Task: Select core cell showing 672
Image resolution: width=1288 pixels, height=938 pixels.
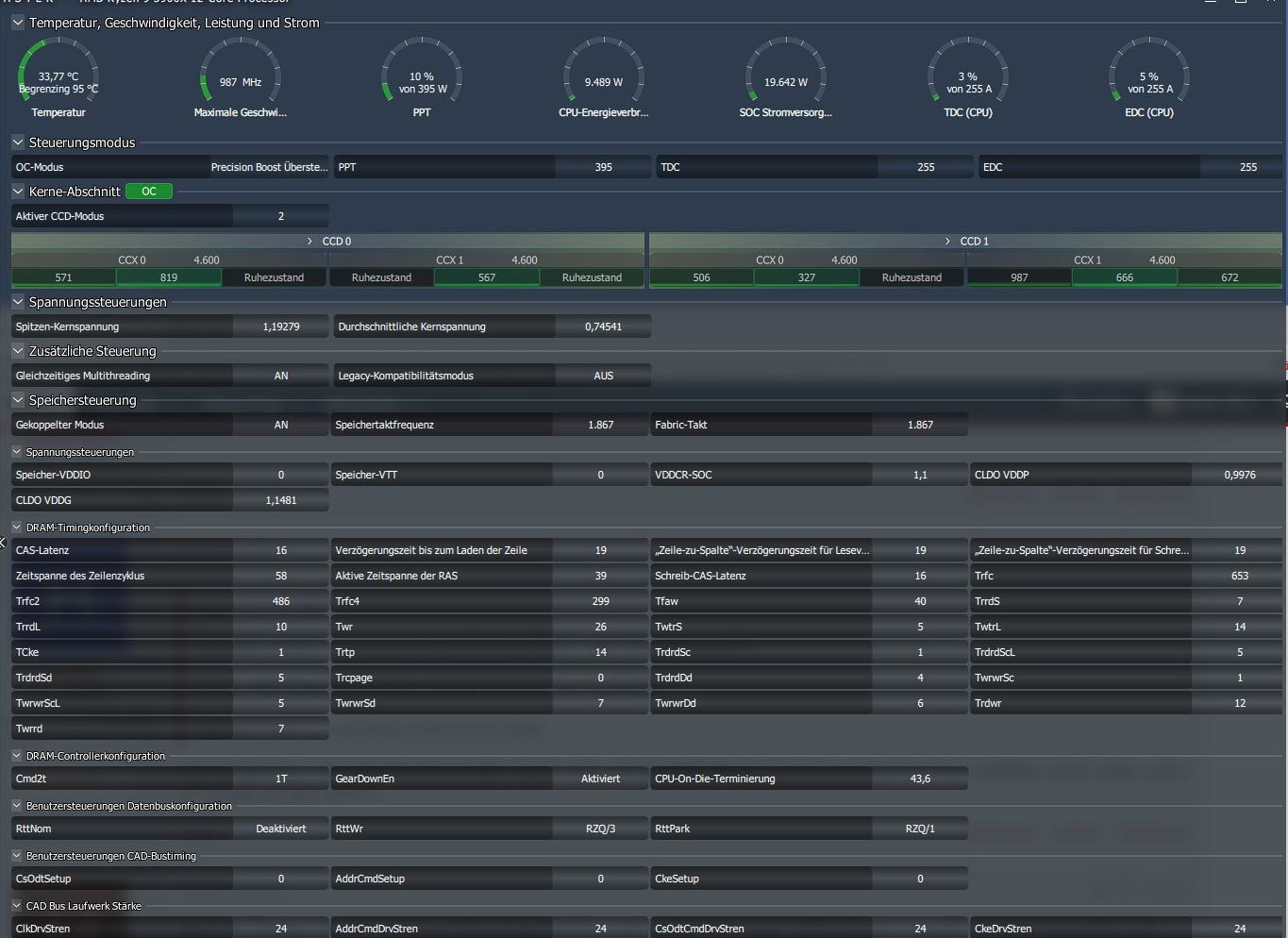Action: [1229, 277]
